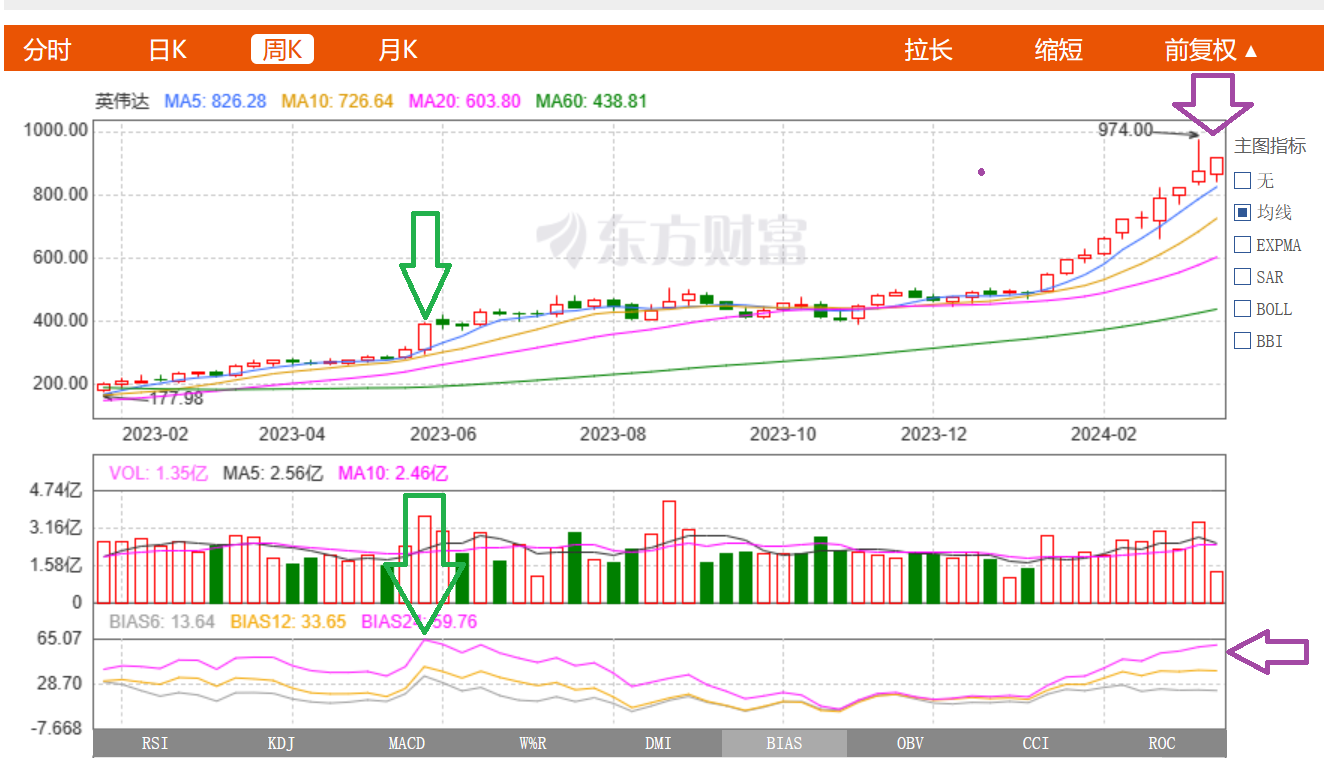Image resolution: width=1324 pixels, height=758 pixels.
Task: Click the BIAS6: 13.64 label
Action: point(162,621)
